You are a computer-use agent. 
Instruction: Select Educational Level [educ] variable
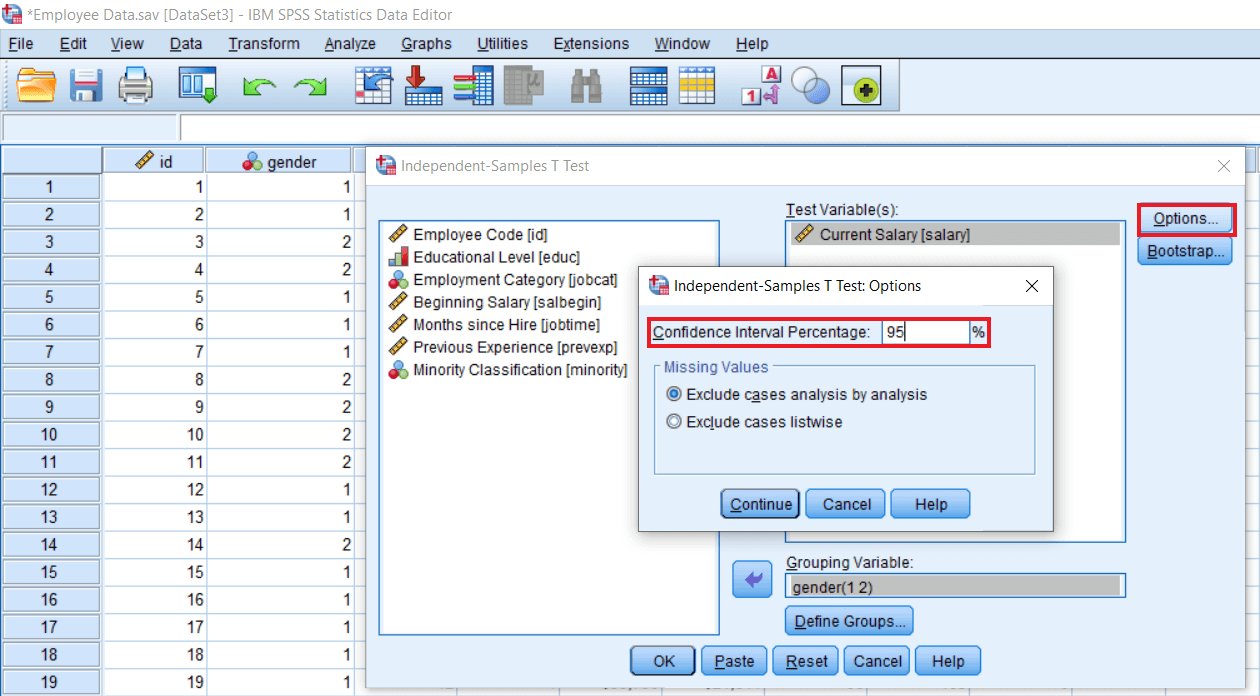pyautogui.click(x=483, y=257)
